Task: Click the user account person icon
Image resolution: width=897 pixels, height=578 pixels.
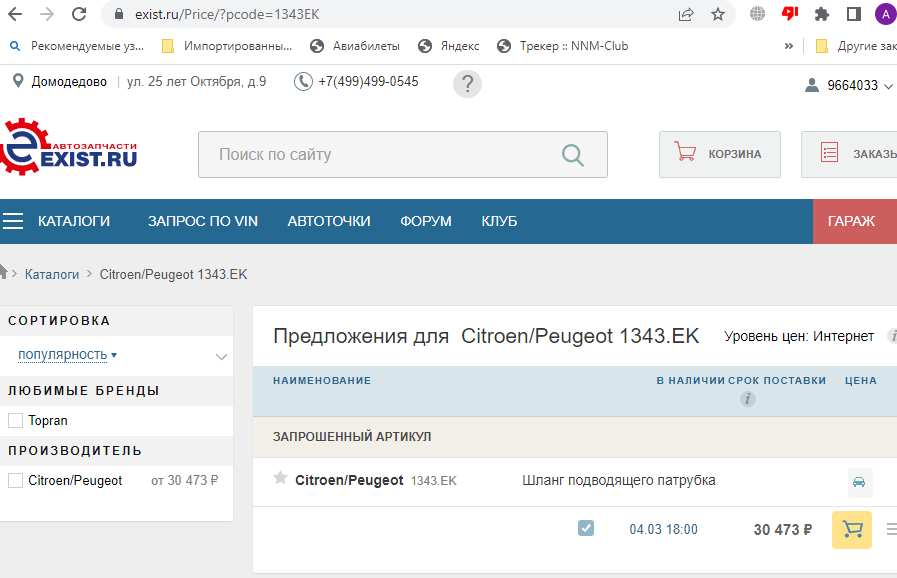Action: coord(812,85)
